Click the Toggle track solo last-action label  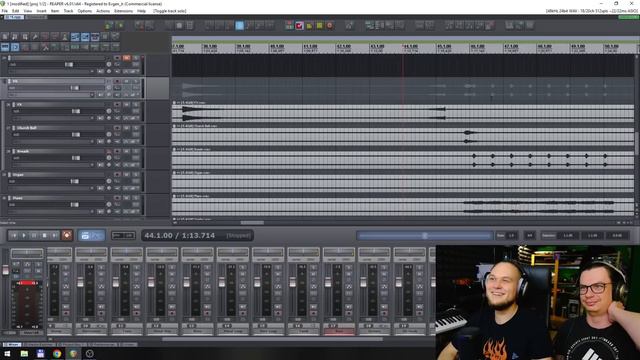pos(169,11)
